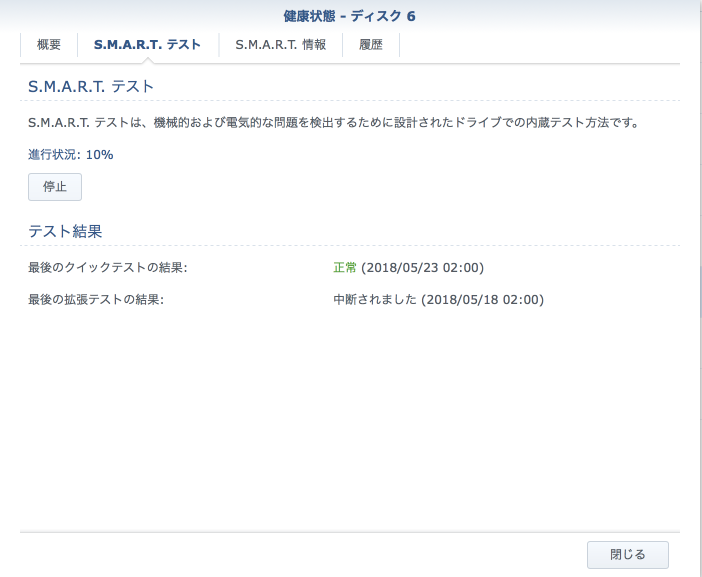This screenshot has height=577, width=702.
Task: Switch to the 概要 tab
Action: tap(49, 45)
